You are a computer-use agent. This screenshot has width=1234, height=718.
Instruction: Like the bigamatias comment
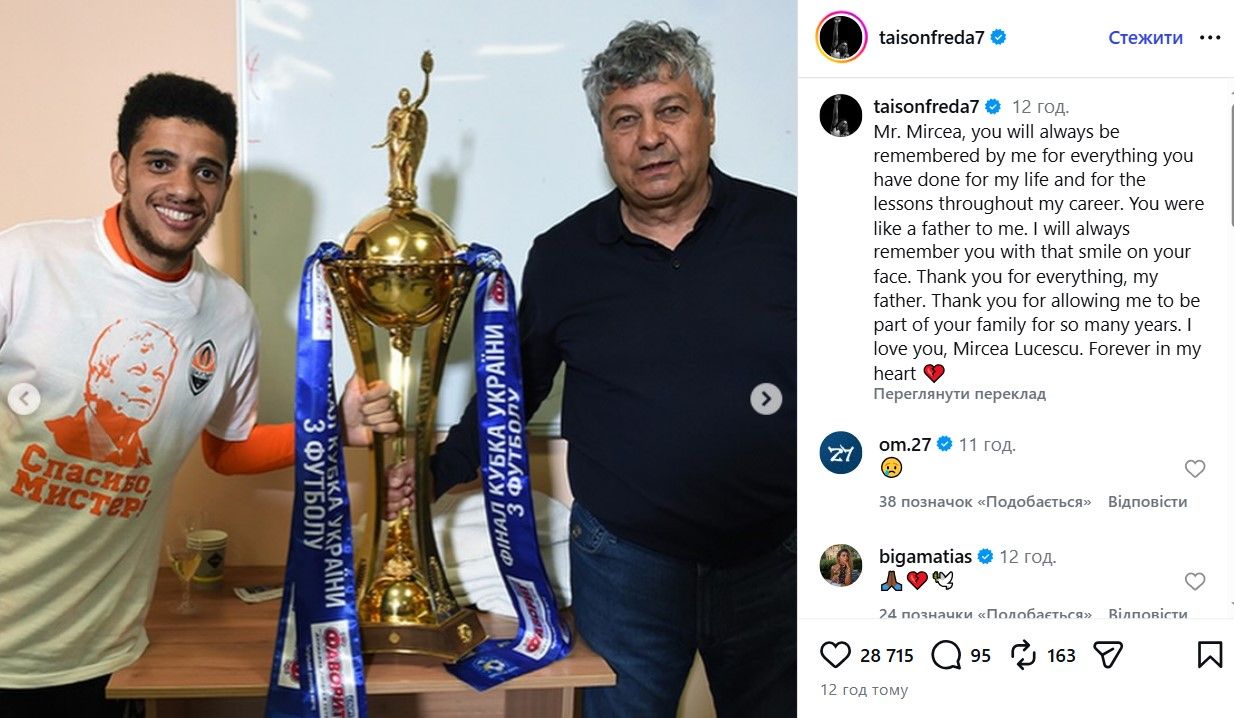point(1195,581)
